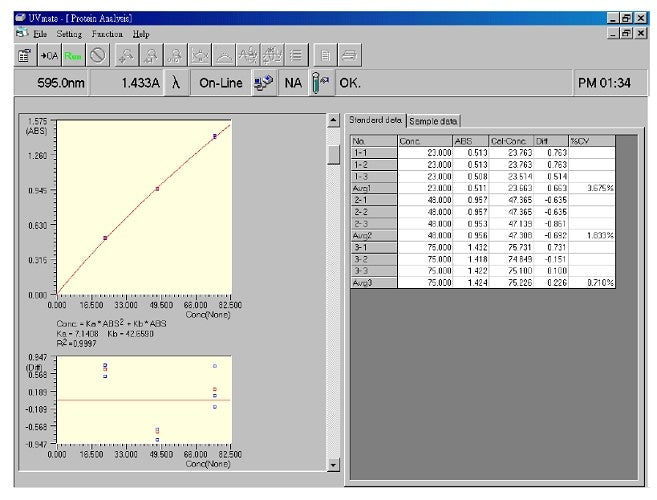Click the 1.833% CV value for Avg2
Screen dimensions: 657x500
click(592, 236)
